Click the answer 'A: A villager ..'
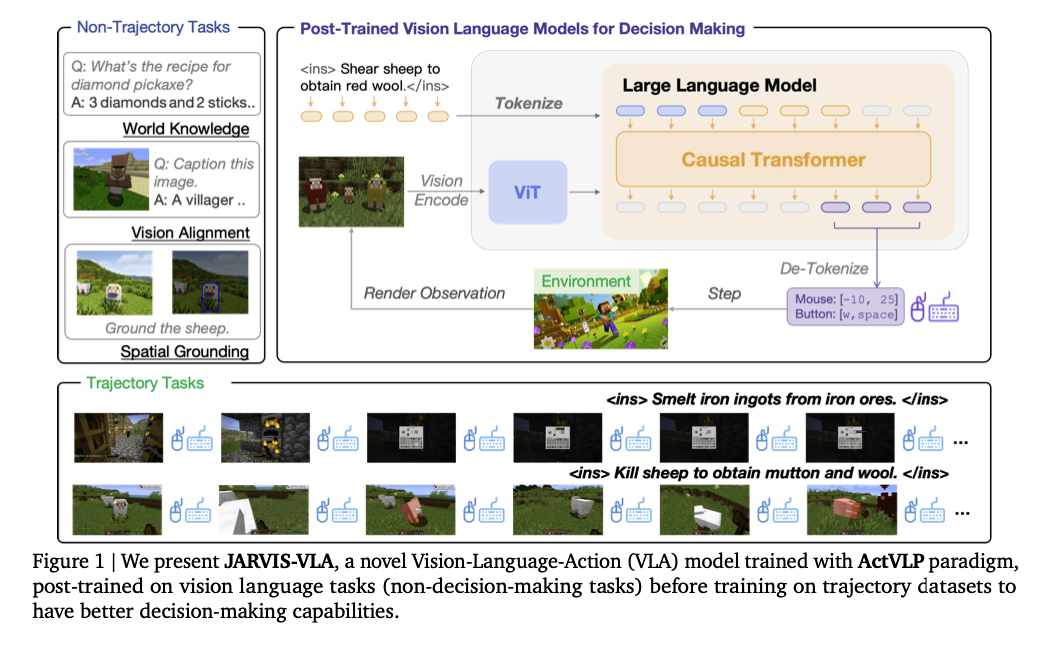Viewport: 1042px width, 646px height. 199,200
